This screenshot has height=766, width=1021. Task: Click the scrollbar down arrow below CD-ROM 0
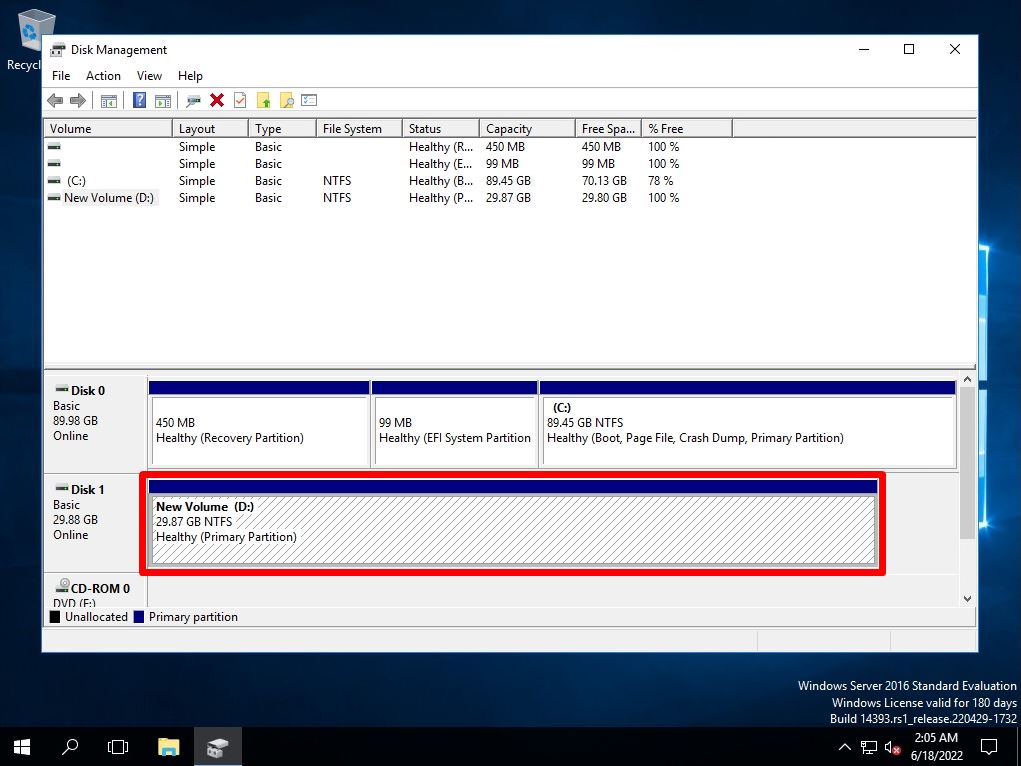pos(967,597)
